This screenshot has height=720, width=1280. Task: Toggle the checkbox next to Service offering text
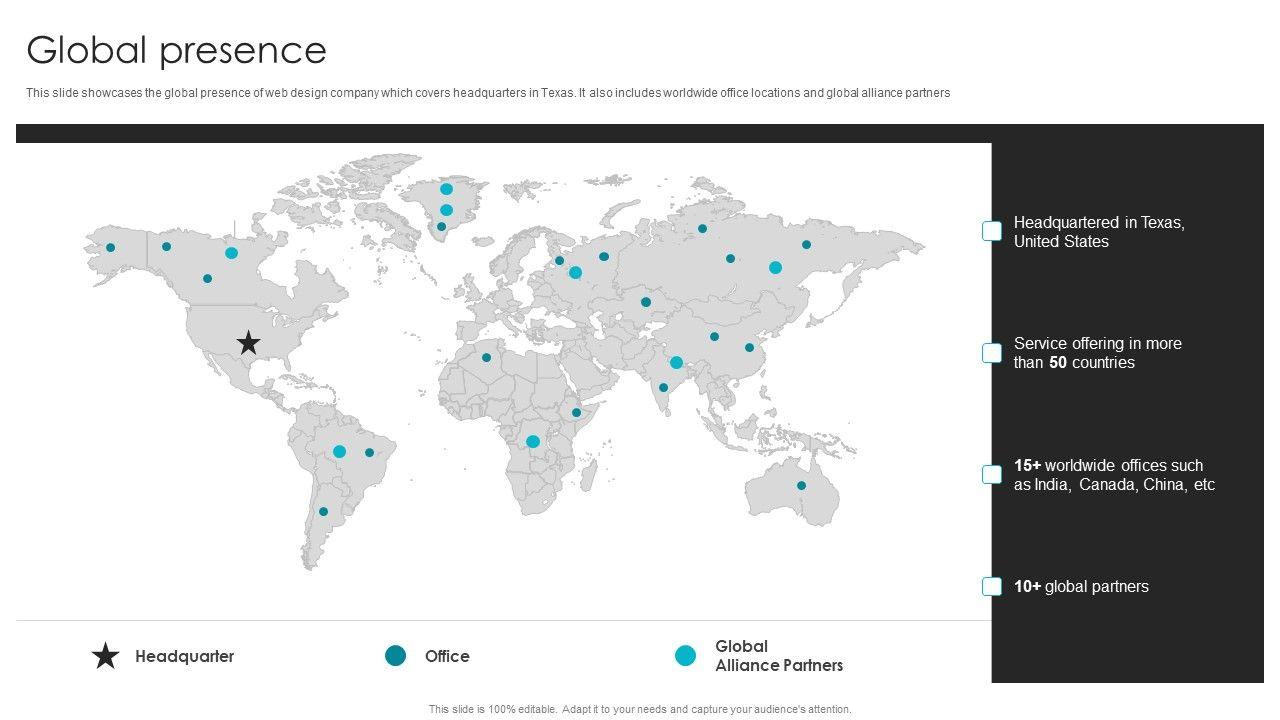[992, 353]
